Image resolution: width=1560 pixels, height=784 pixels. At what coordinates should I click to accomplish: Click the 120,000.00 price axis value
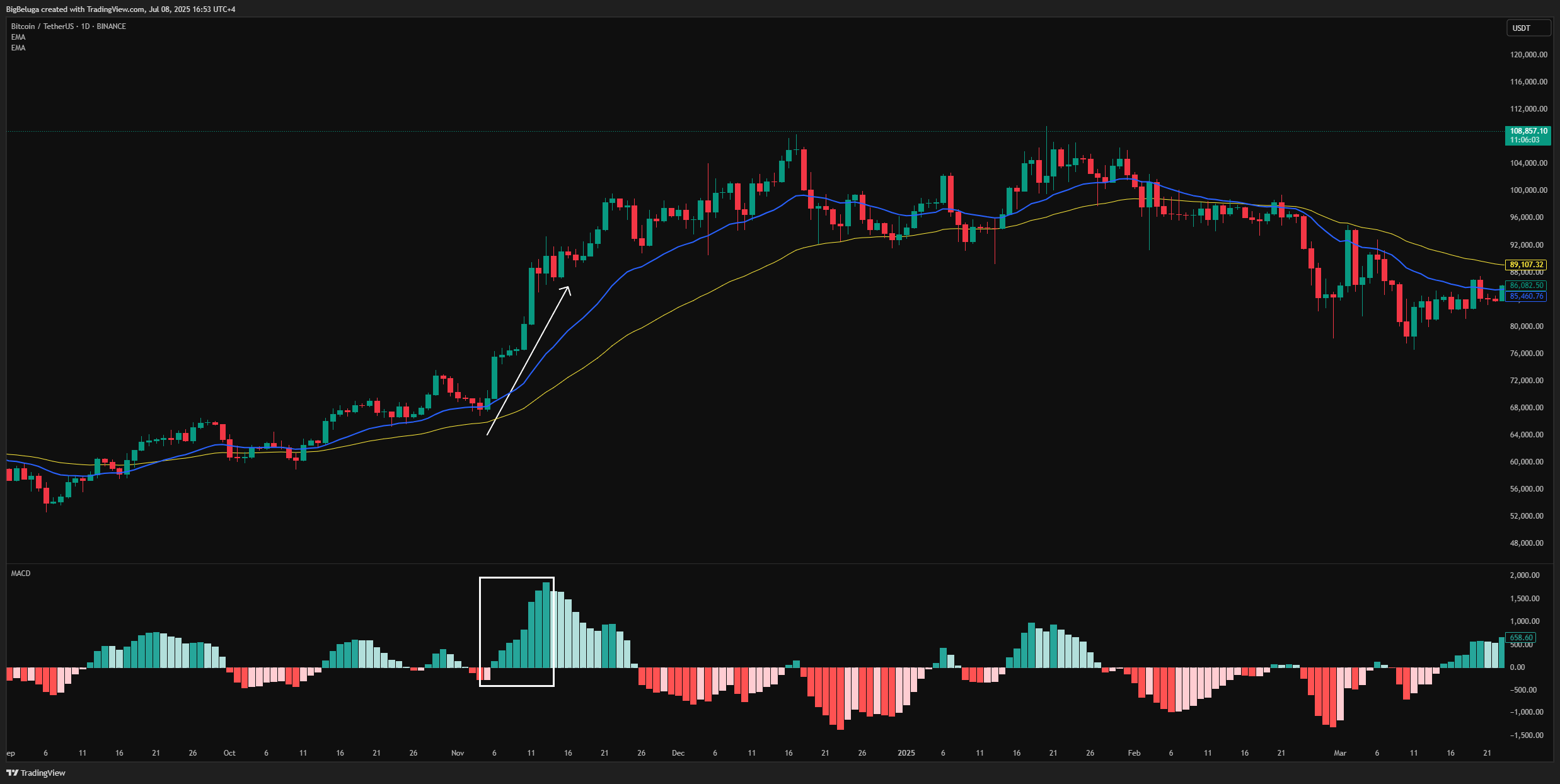coord(1528,55)
